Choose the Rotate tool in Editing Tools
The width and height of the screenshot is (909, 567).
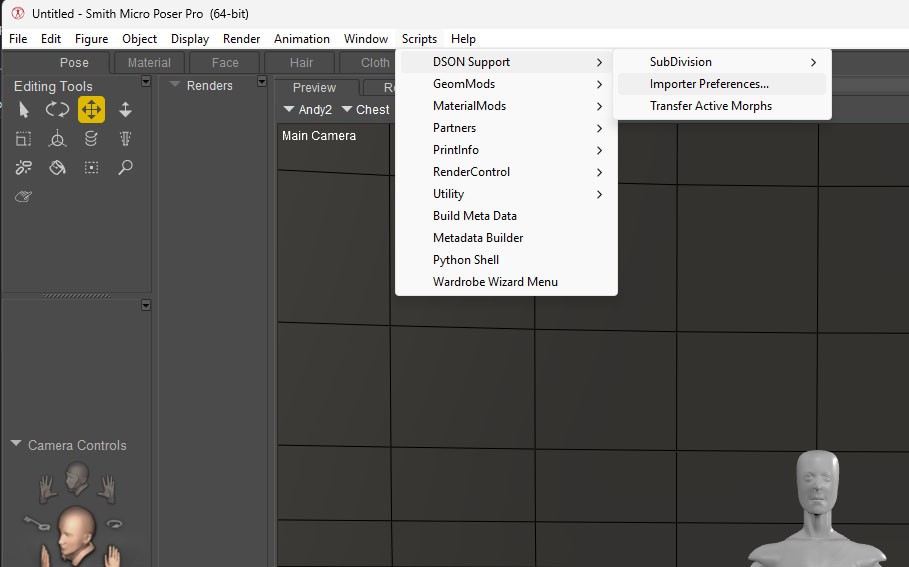pyautogui.click(x=57, y=110)
